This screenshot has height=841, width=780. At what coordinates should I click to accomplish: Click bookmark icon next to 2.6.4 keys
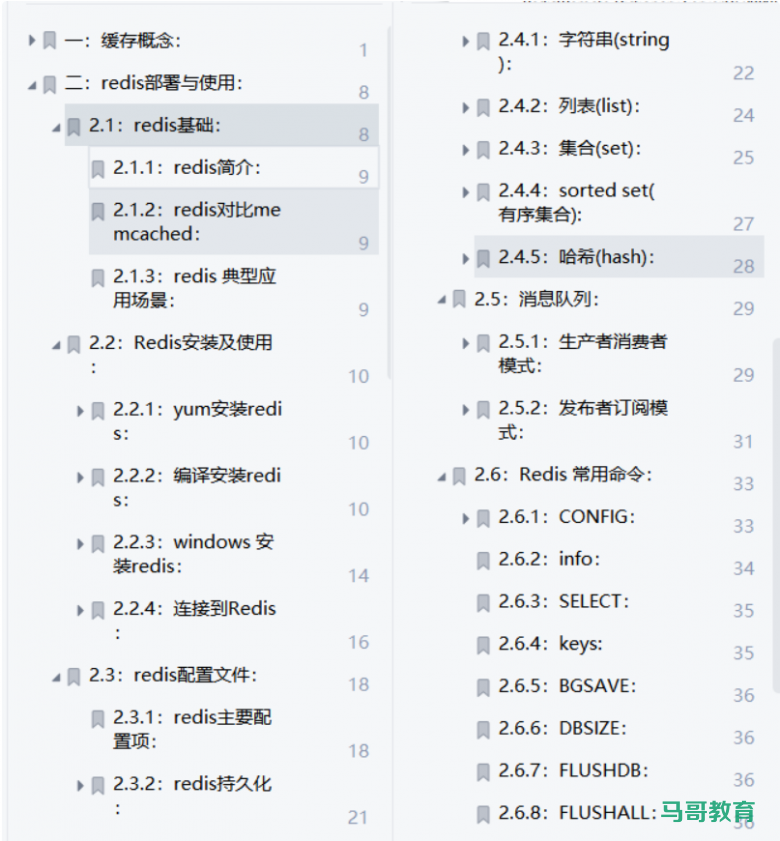(x=483, y=645)
